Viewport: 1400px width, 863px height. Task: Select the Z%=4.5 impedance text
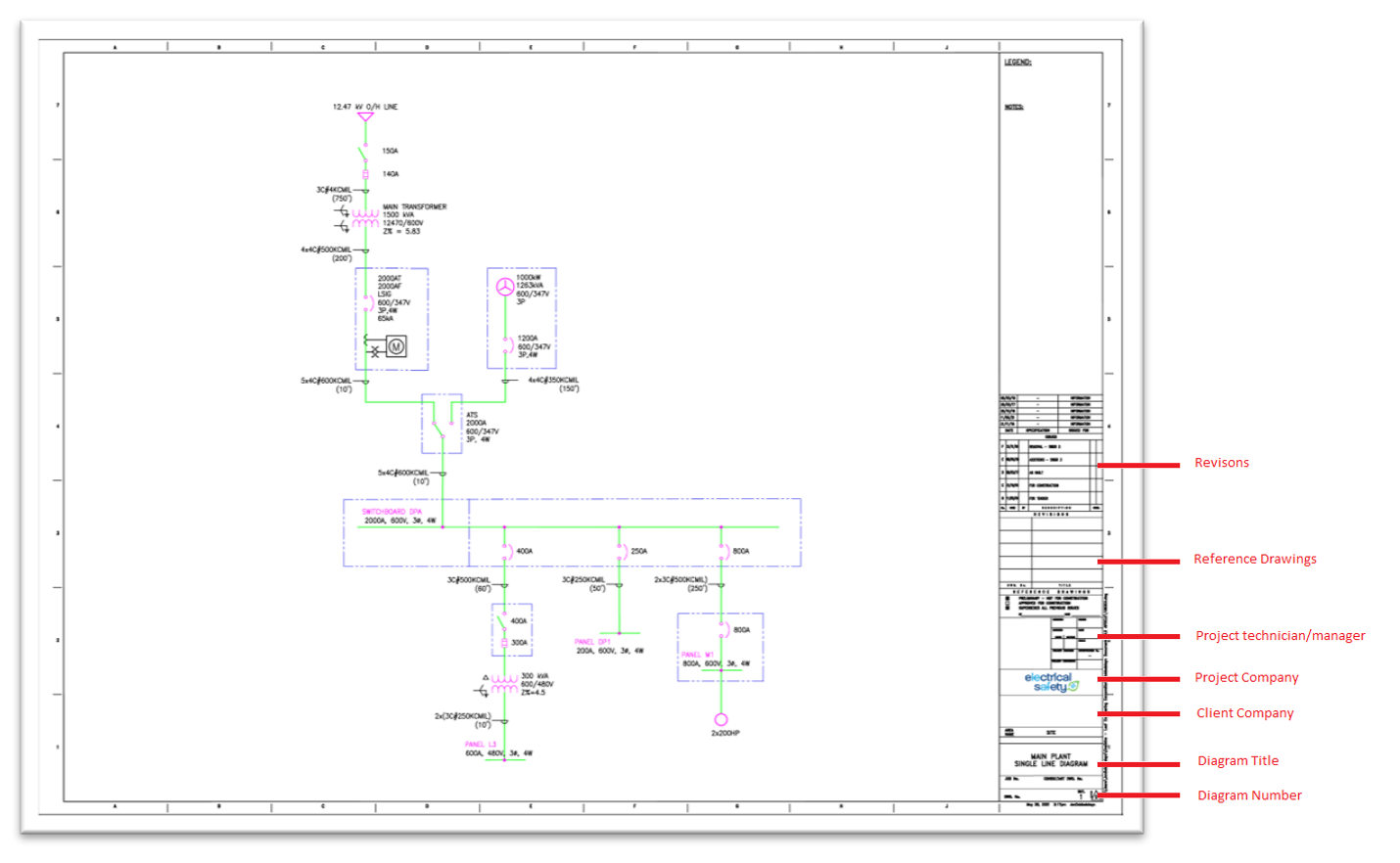pyautogui.click(x=534, y=693)
